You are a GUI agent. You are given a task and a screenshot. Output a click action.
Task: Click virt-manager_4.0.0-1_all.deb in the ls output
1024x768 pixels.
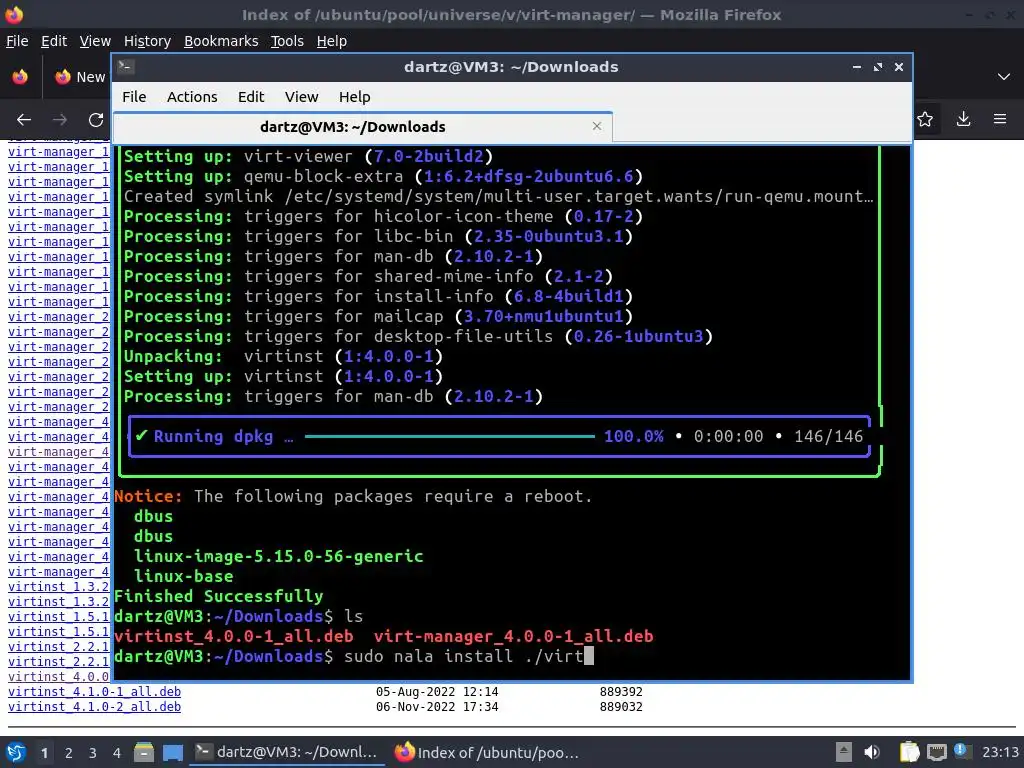click(513, 636)
